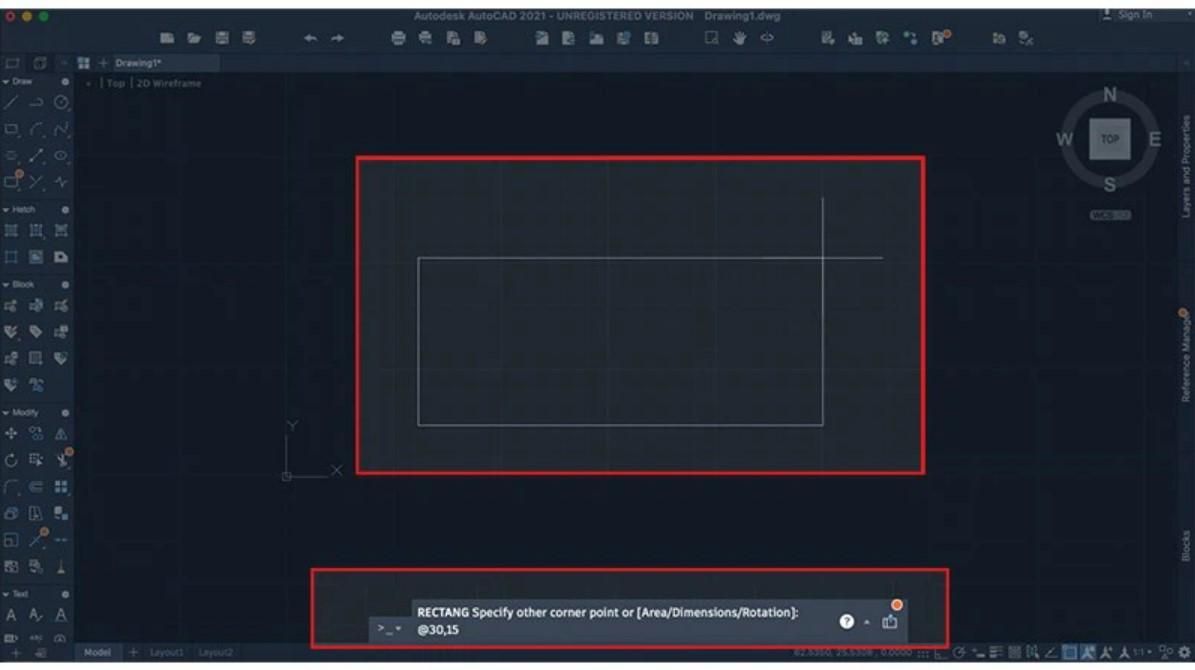Select the Ellipse tool in Draw panel
Image resolution: width=1195 pixels, height=670 pixels.
(x=61, y=155)
